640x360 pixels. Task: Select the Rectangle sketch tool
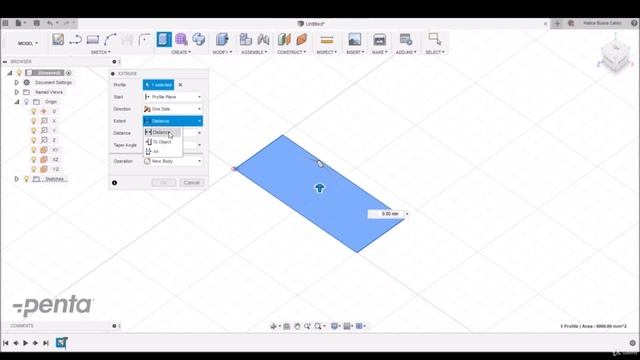(x=93, y=40)
